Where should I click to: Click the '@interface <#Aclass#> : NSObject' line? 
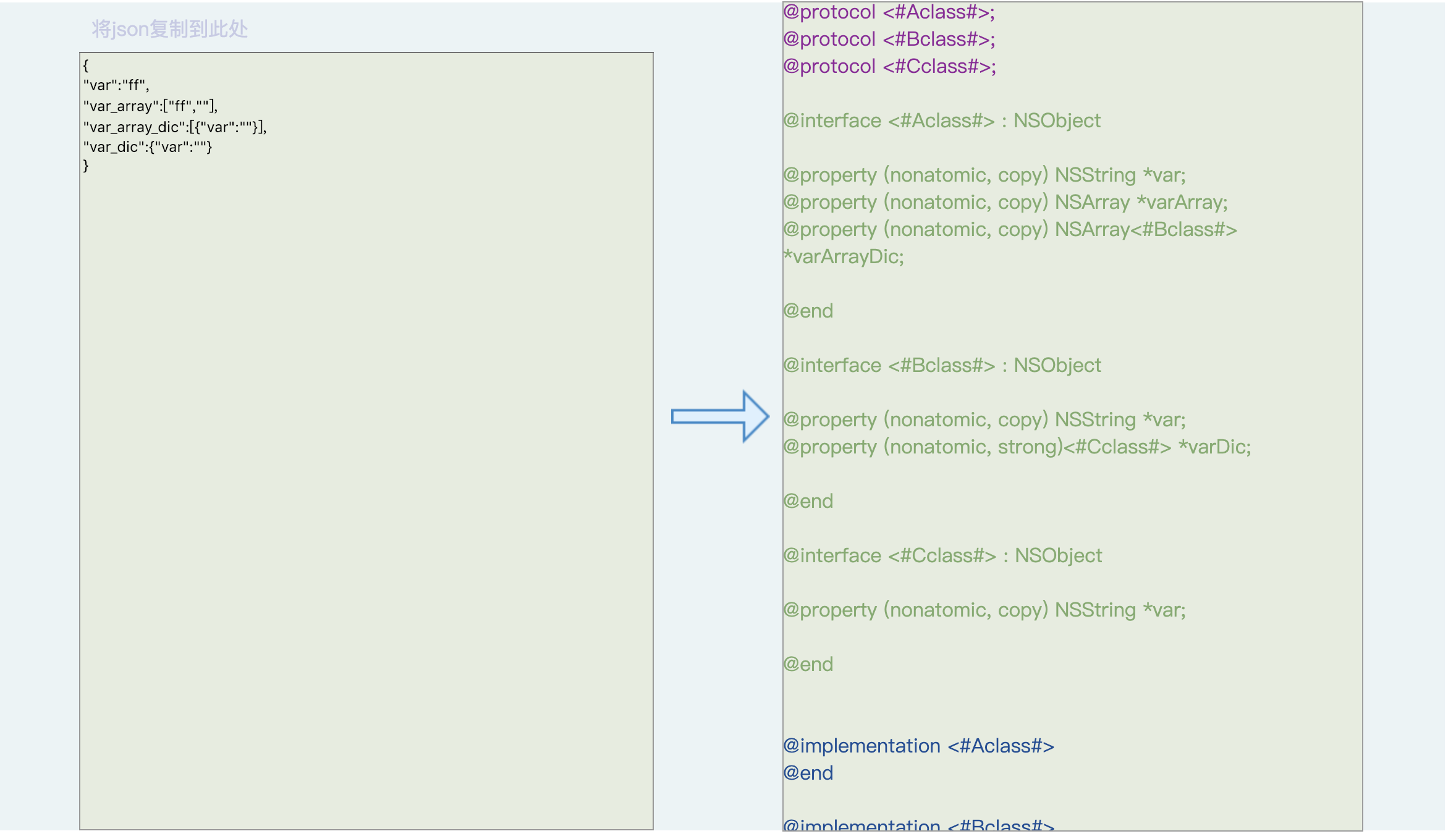[941, 121]
